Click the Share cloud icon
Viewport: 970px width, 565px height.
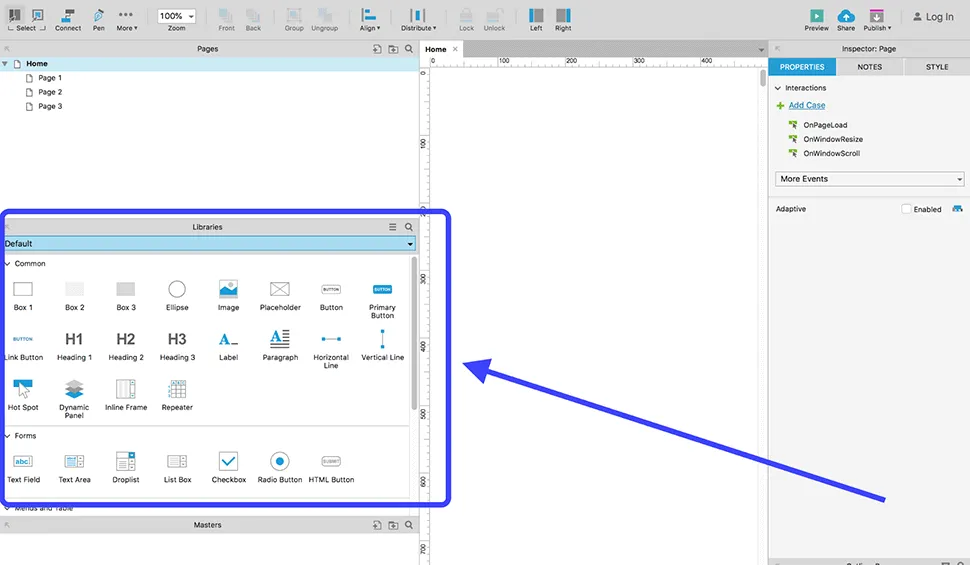[846, 16]
